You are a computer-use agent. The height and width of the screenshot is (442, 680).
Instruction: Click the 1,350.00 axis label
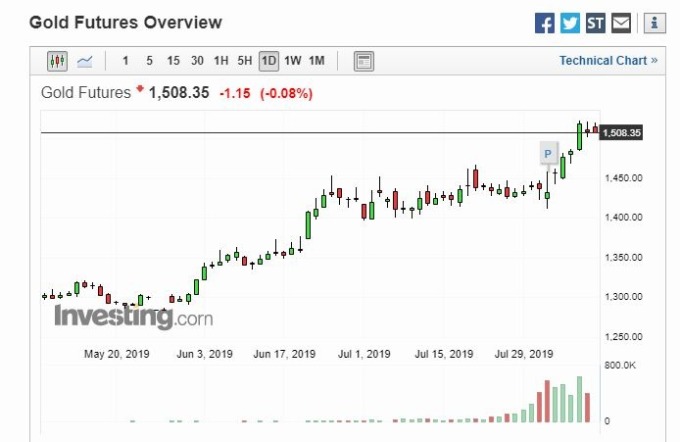pos(624,257)
